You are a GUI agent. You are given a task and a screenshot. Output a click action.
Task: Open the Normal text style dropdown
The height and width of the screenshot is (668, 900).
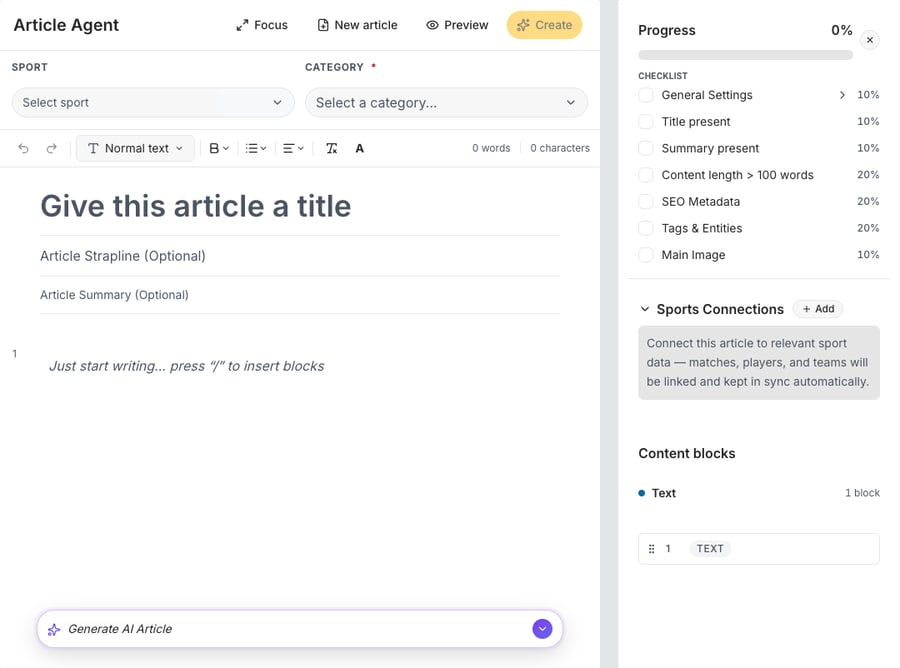[135, 149]
